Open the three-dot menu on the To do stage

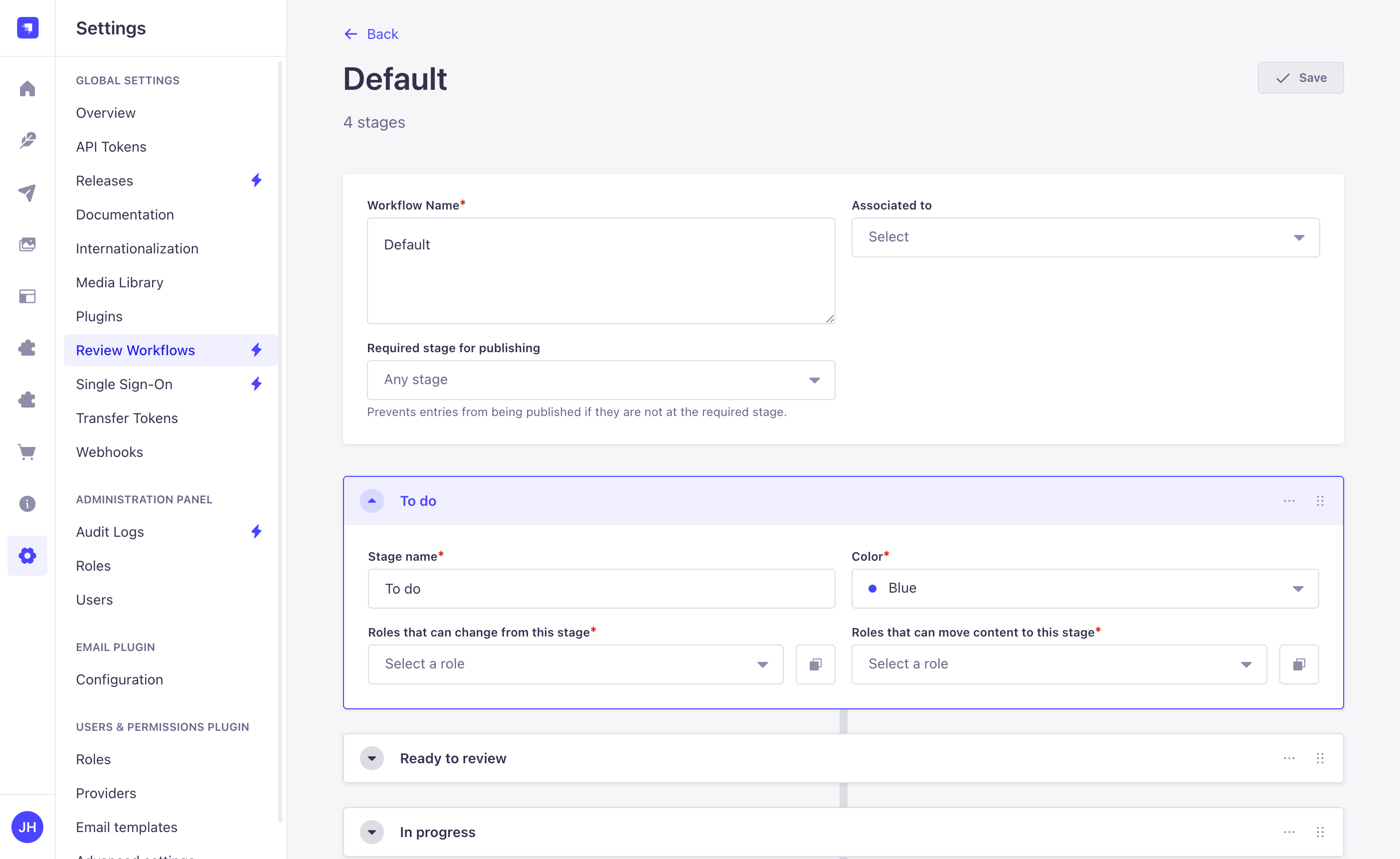(1289, 501)
